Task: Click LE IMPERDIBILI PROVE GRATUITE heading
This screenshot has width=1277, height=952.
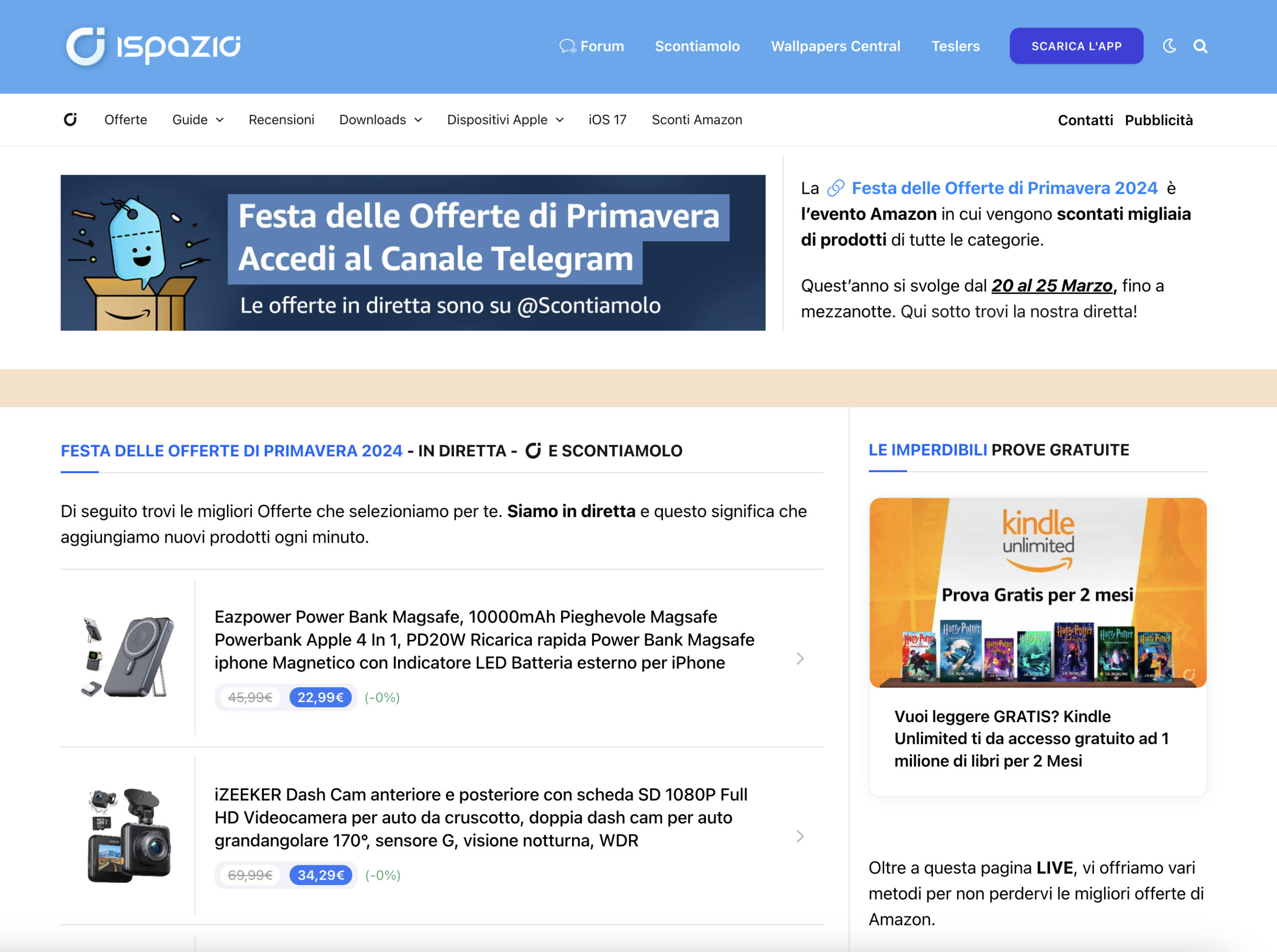Action: pyautogui.click(x=999, y=450)
